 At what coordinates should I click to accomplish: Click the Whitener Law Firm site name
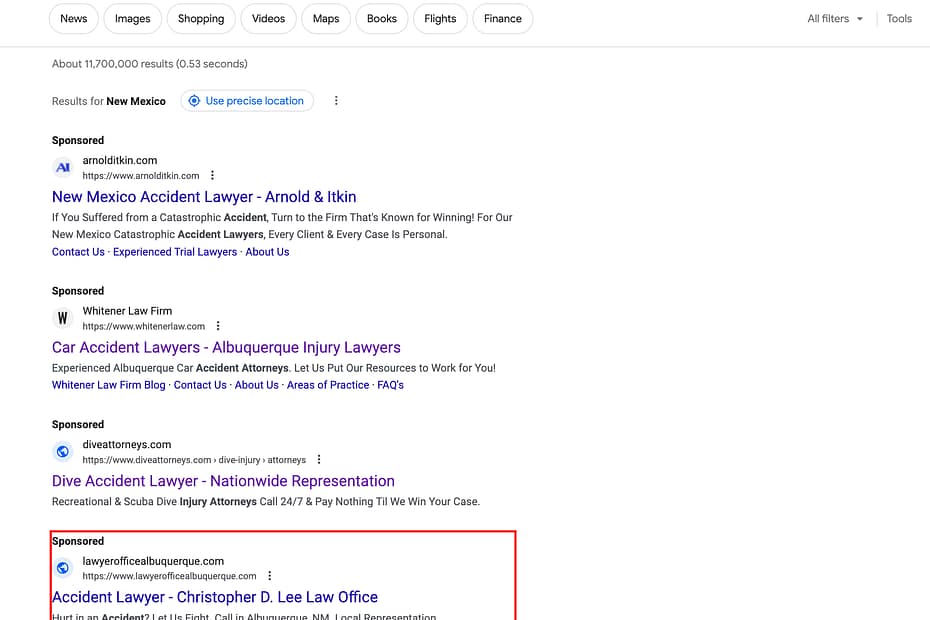pyautogui.click(x=127, y=311)
